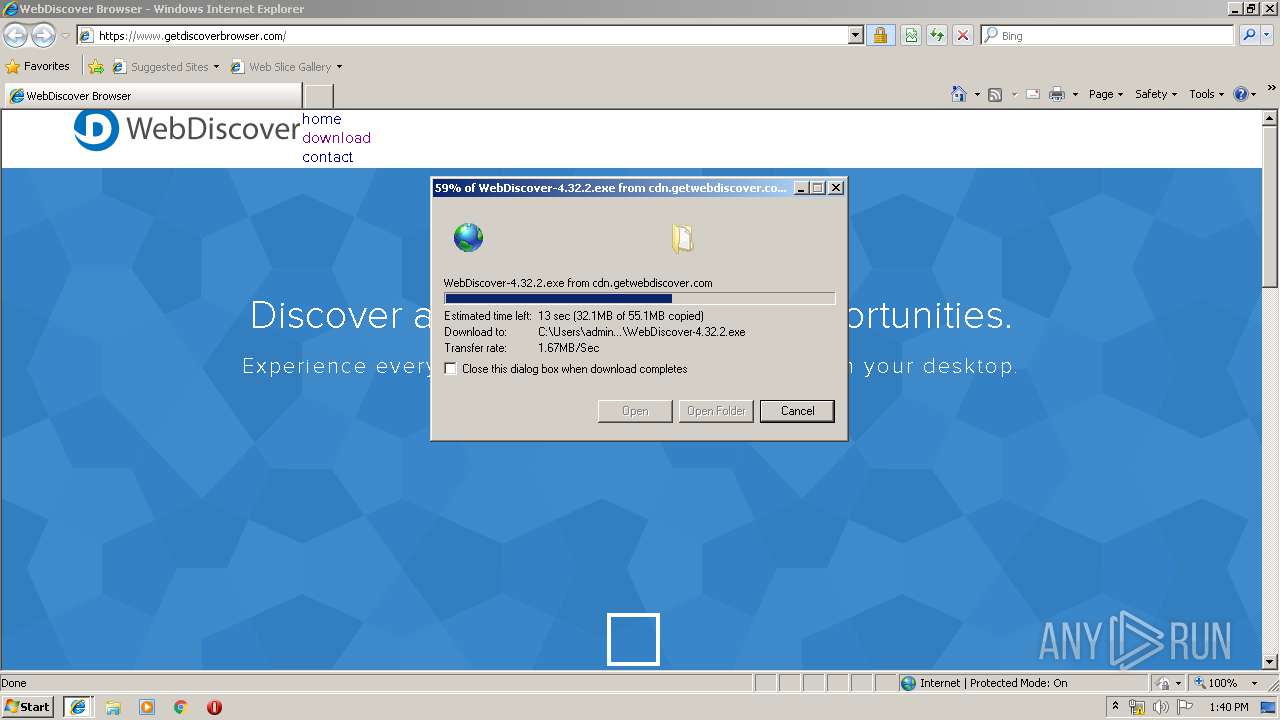Open a new blank tab
The image size is (1280, 720).
318,96
